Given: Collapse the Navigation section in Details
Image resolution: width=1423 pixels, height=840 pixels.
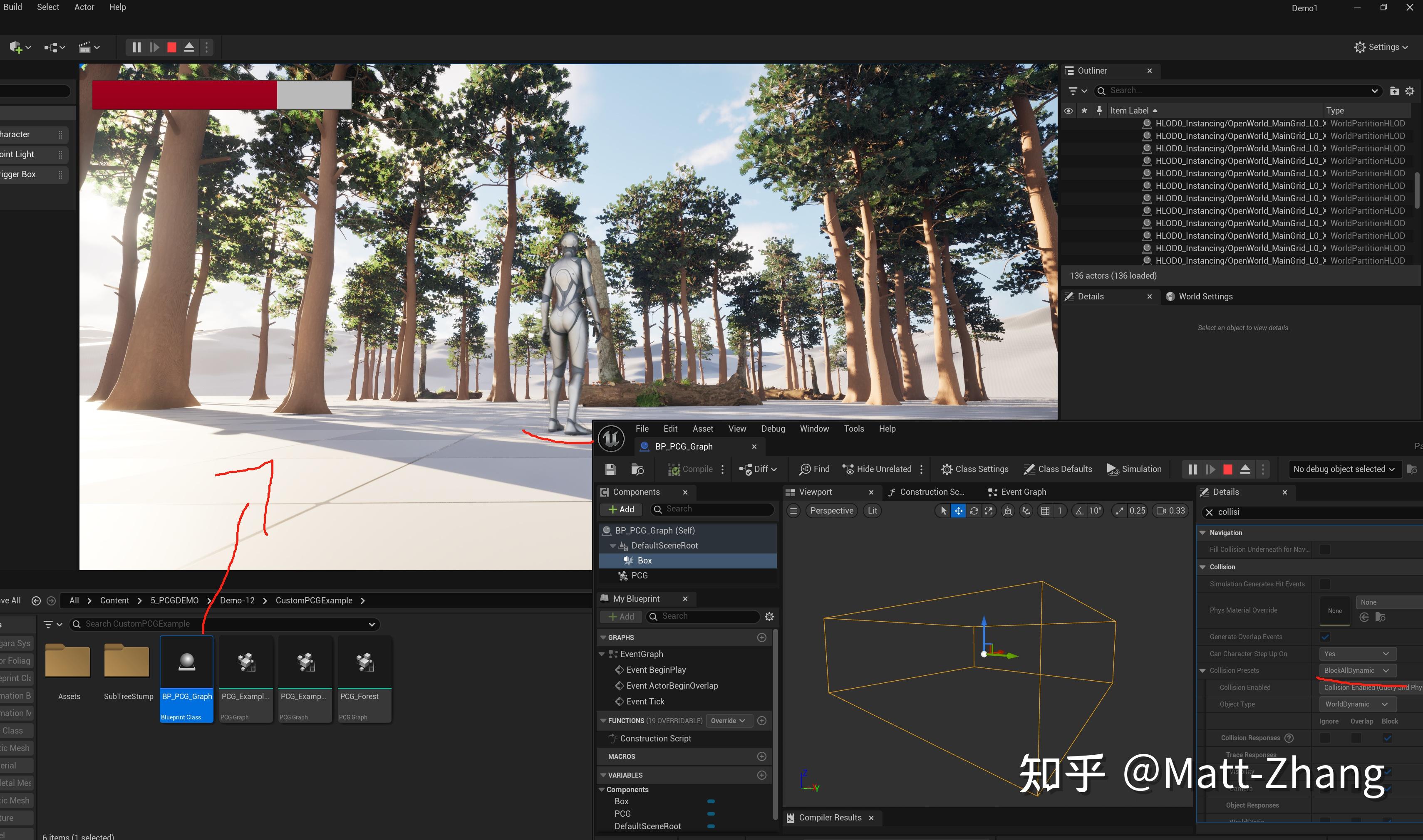Looking at the screenshot, I should [1203, 532].
